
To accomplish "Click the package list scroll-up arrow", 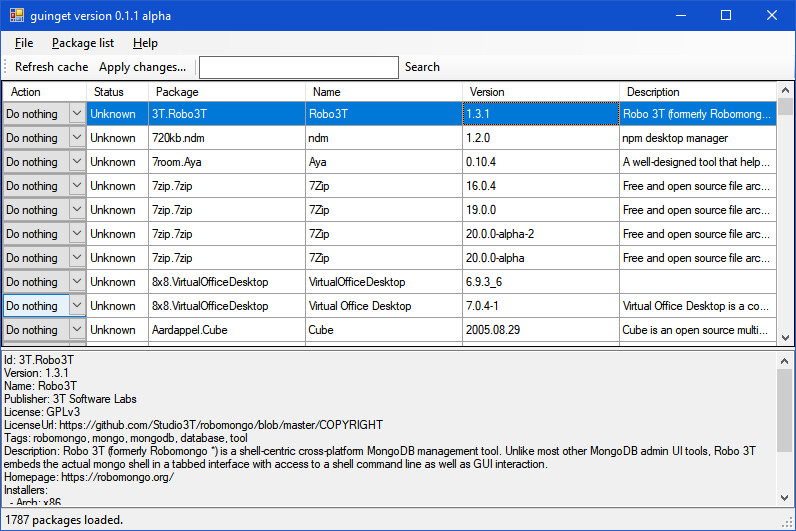I will 785,90.
